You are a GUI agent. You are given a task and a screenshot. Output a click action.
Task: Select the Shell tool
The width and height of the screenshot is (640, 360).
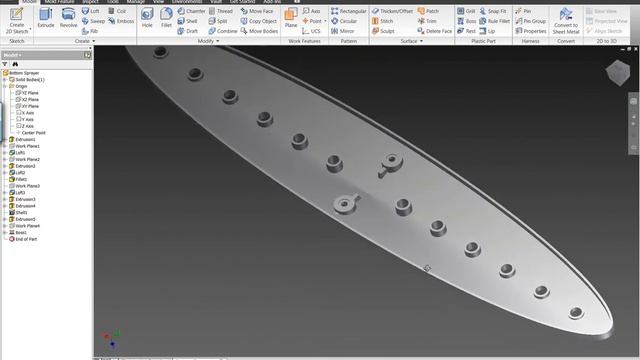187,21
